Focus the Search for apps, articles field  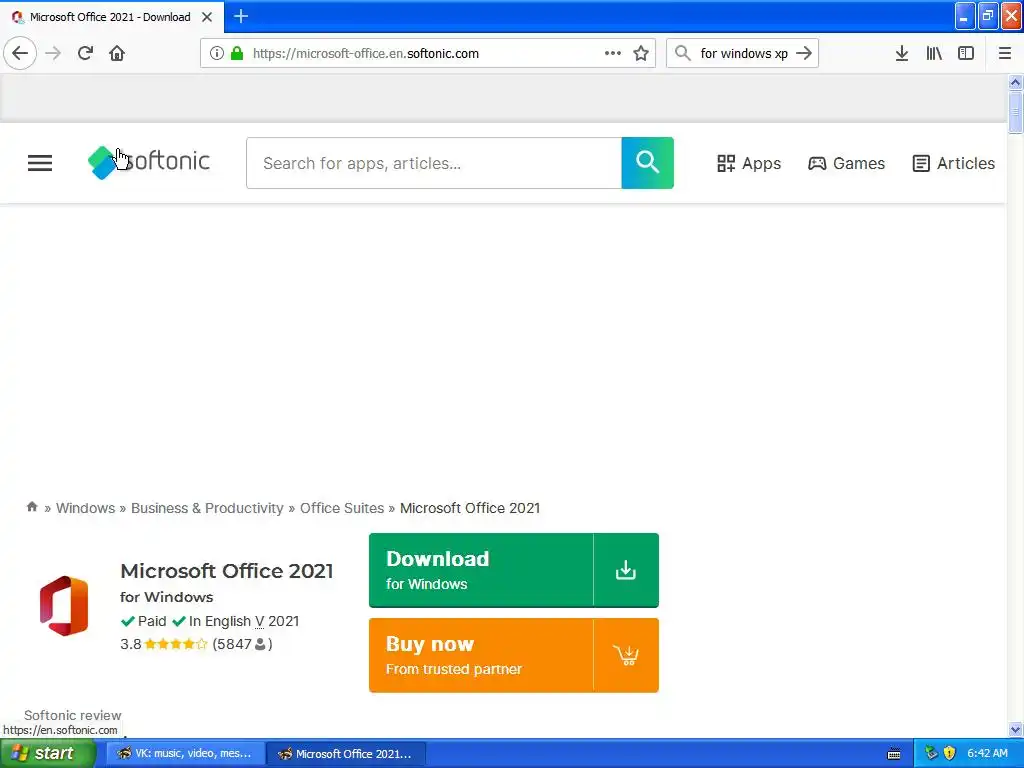(x=434, y=163)
